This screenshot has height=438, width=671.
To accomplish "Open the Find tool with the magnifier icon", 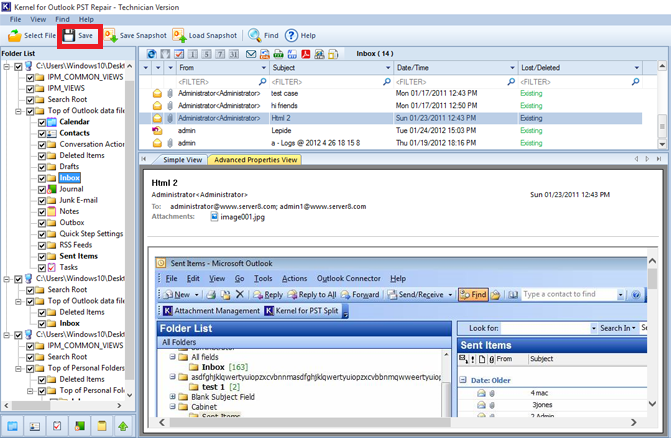I will tap(263, 36).
